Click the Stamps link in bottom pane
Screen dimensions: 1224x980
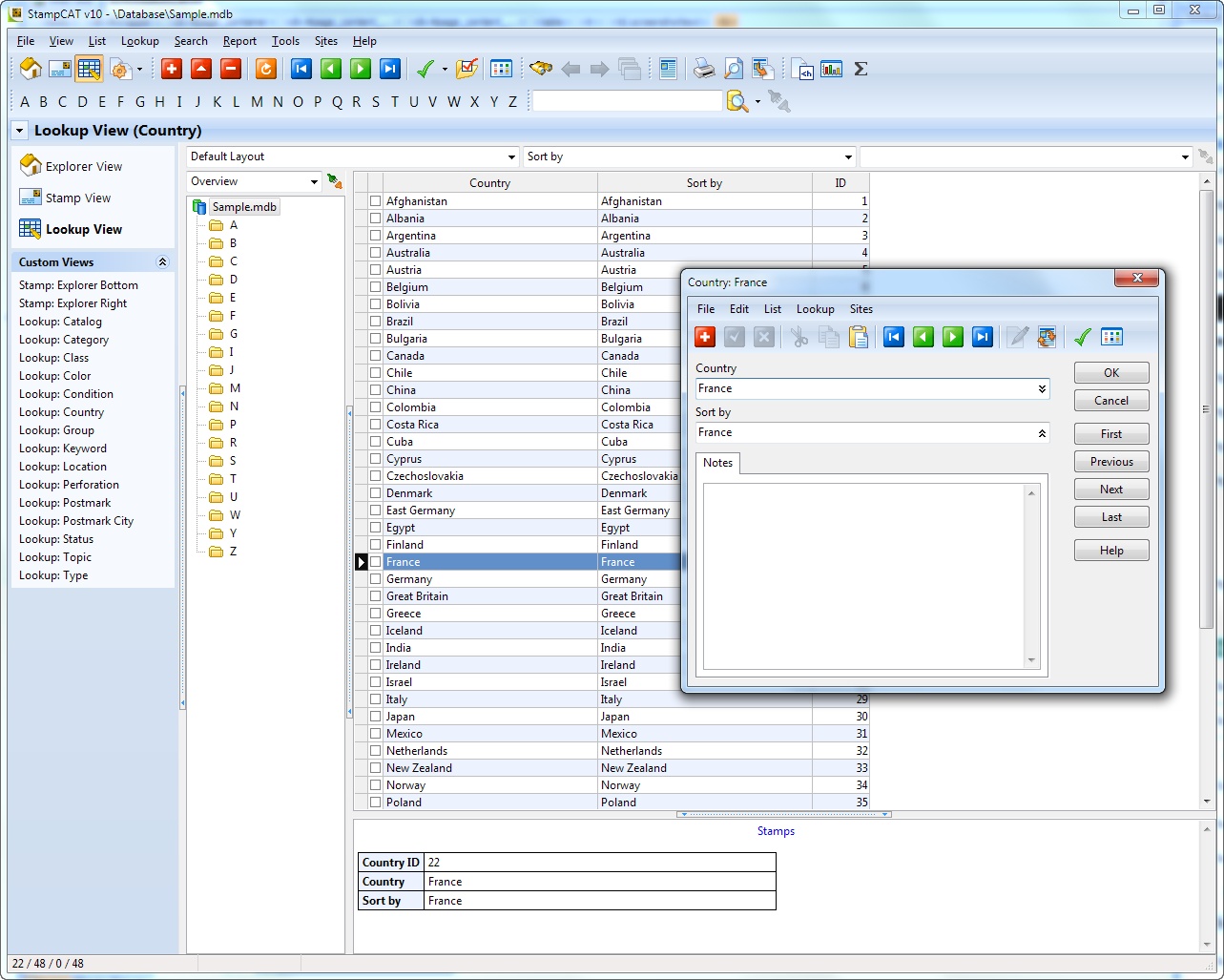[x=776, y=831]
